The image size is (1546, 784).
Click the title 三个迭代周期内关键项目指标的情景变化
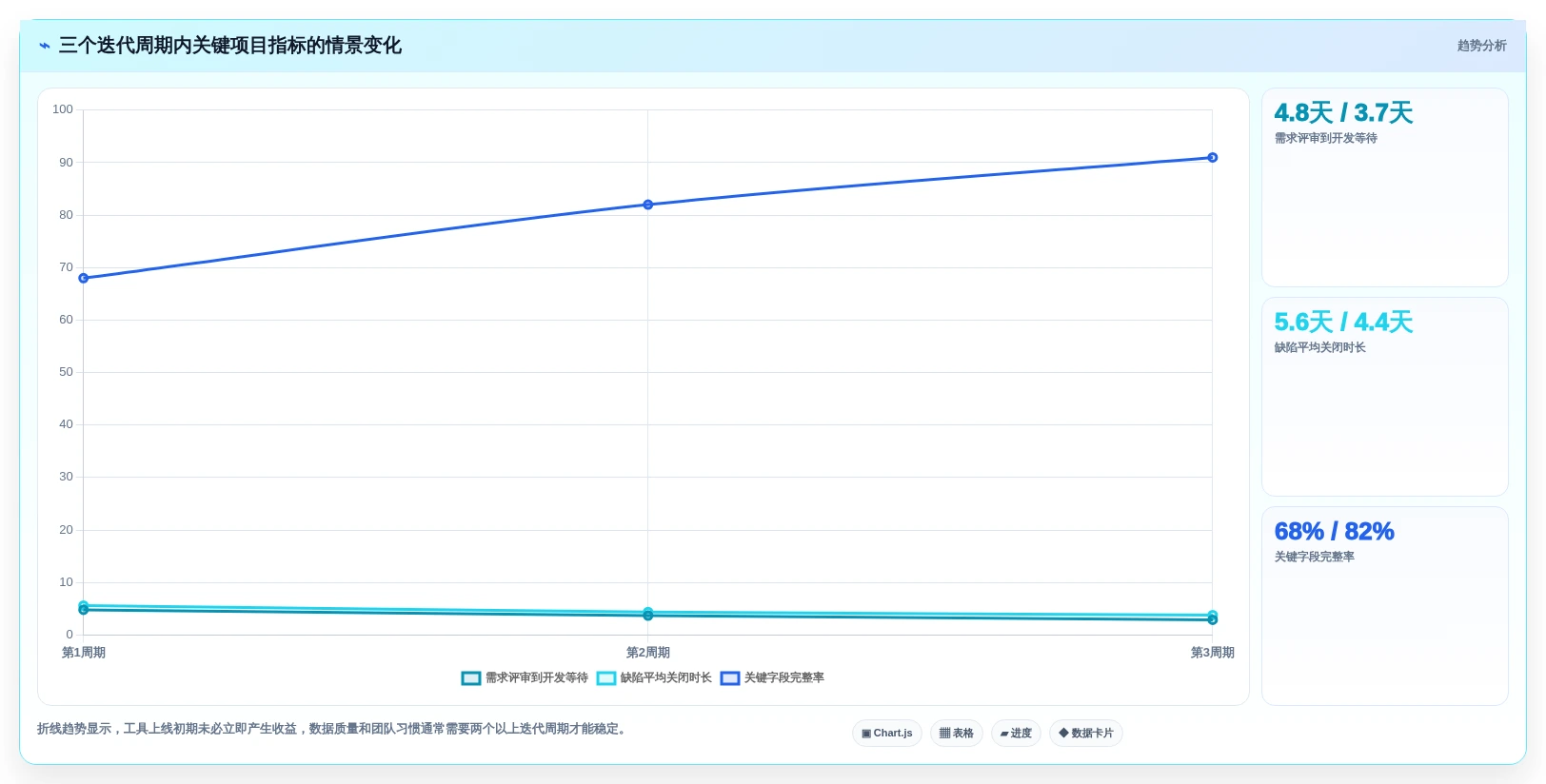[230, 46]
